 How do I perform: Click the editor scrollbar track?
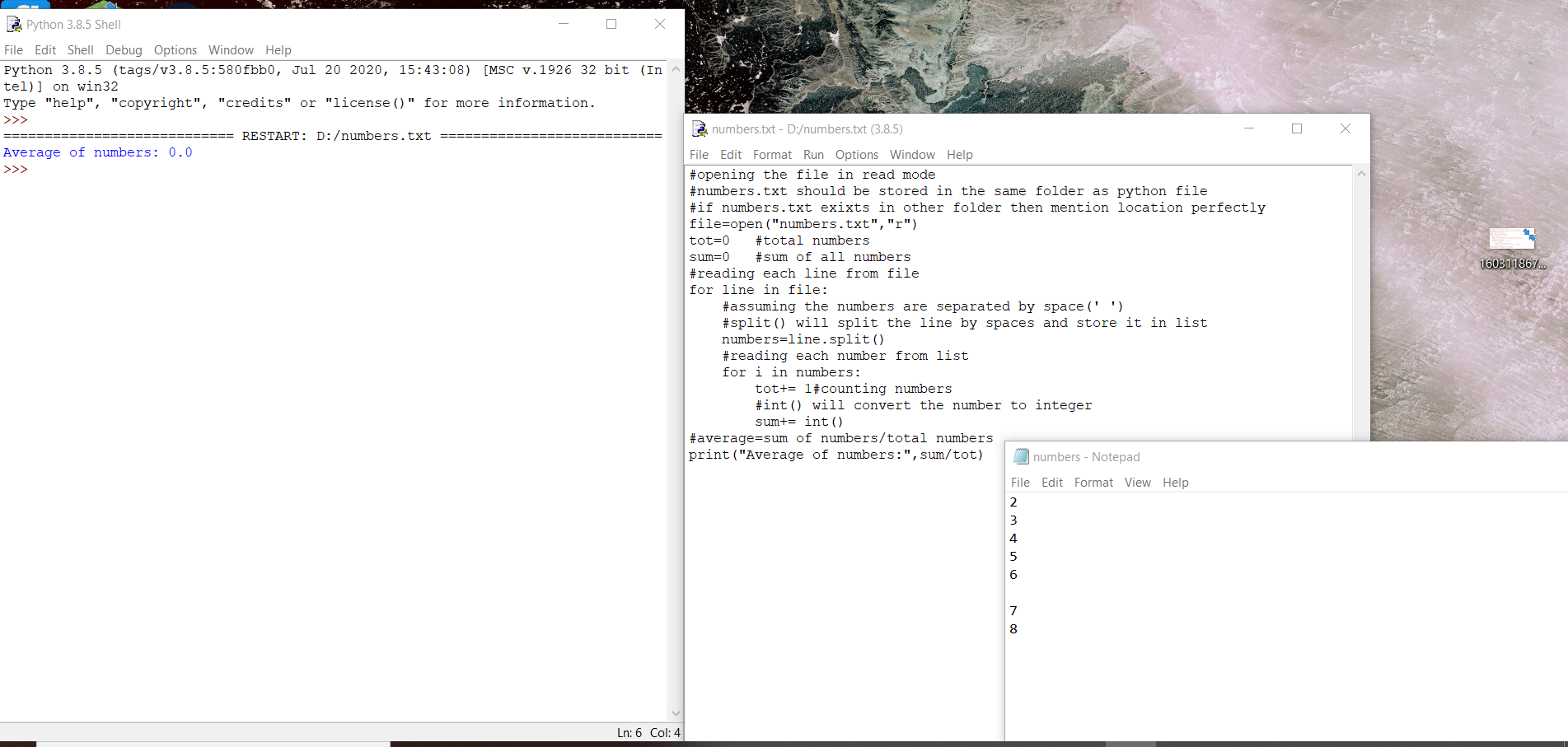1361,329
